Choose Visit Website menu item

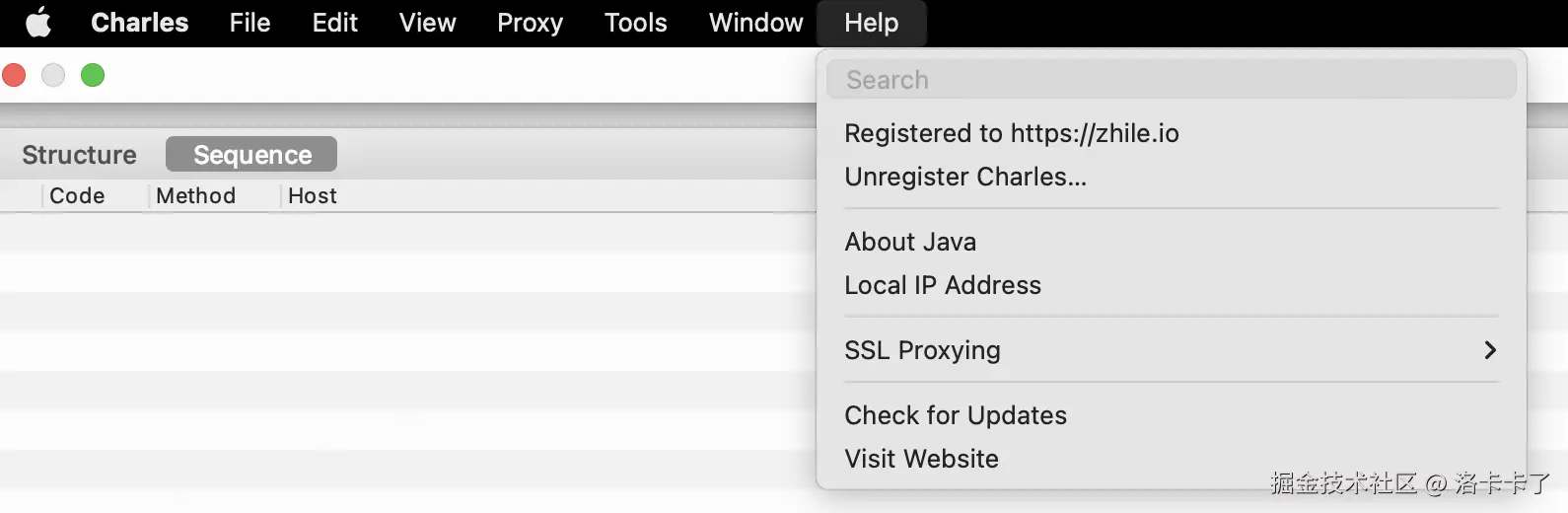[1172, 459]
